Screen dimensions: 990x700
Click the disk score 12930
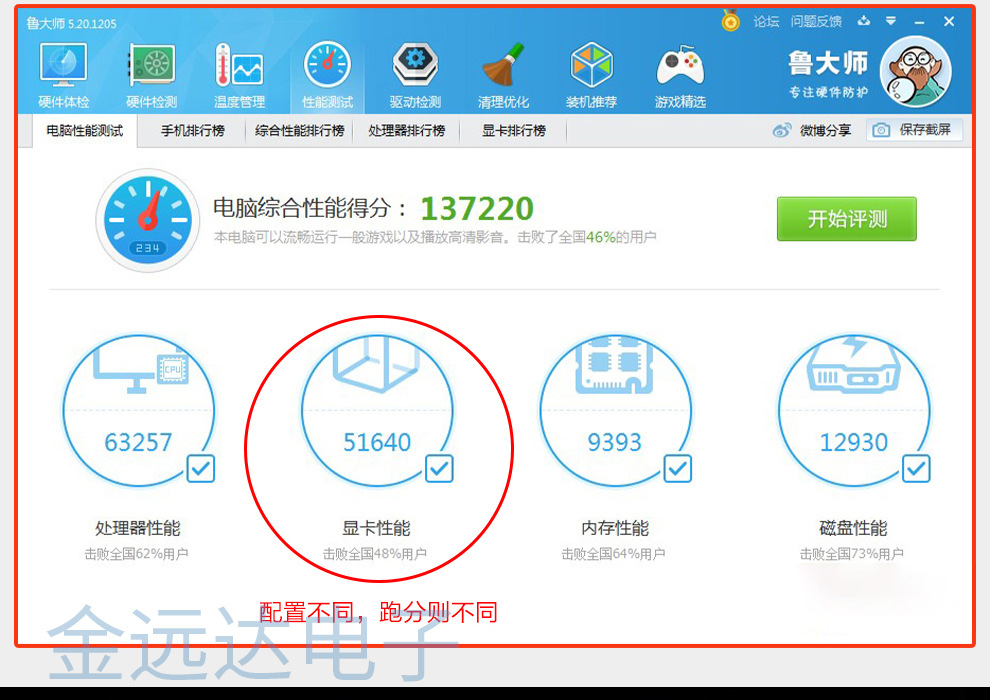tap(854, 442)
